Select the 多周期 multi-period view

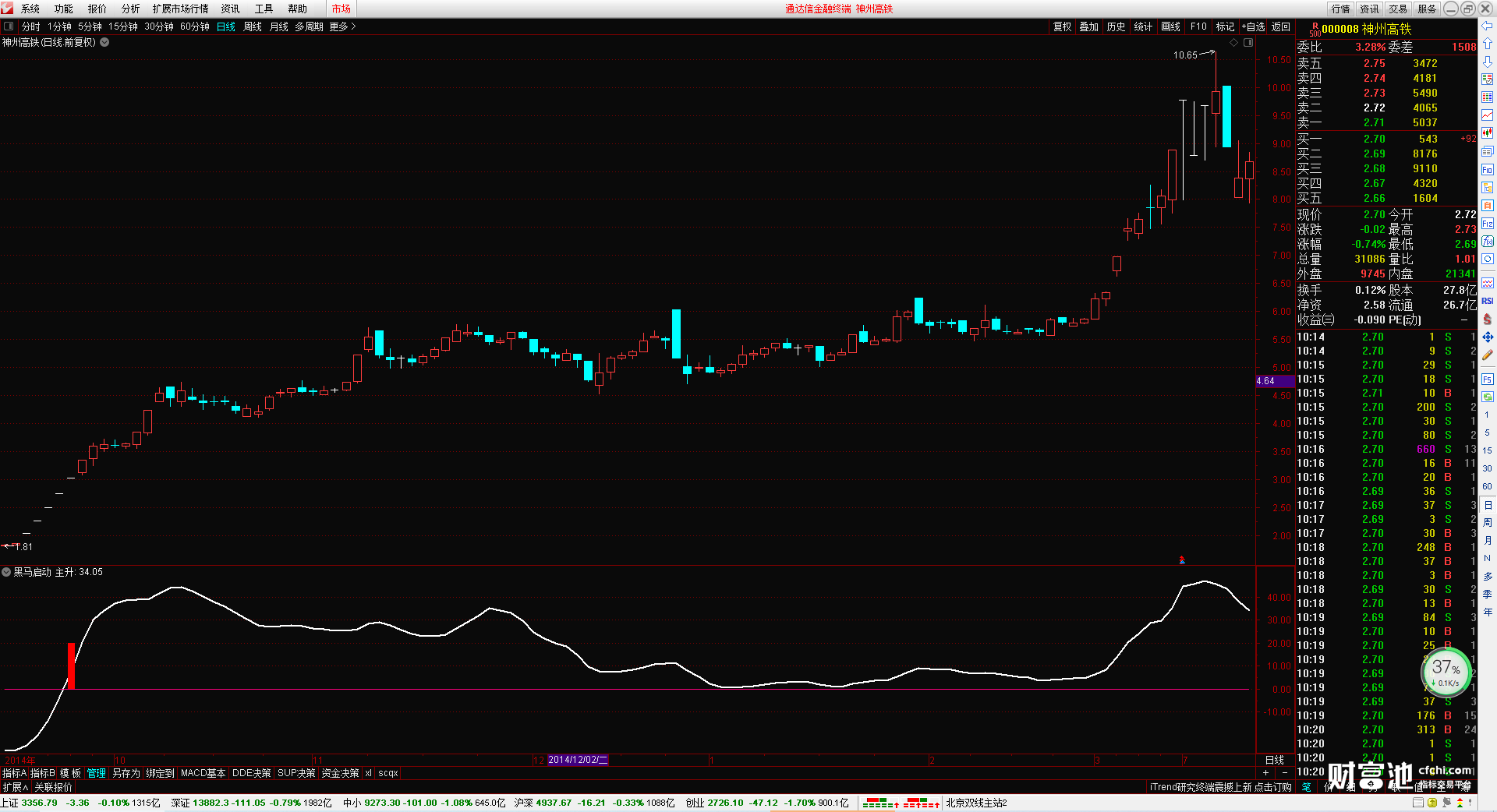[309, 26]
